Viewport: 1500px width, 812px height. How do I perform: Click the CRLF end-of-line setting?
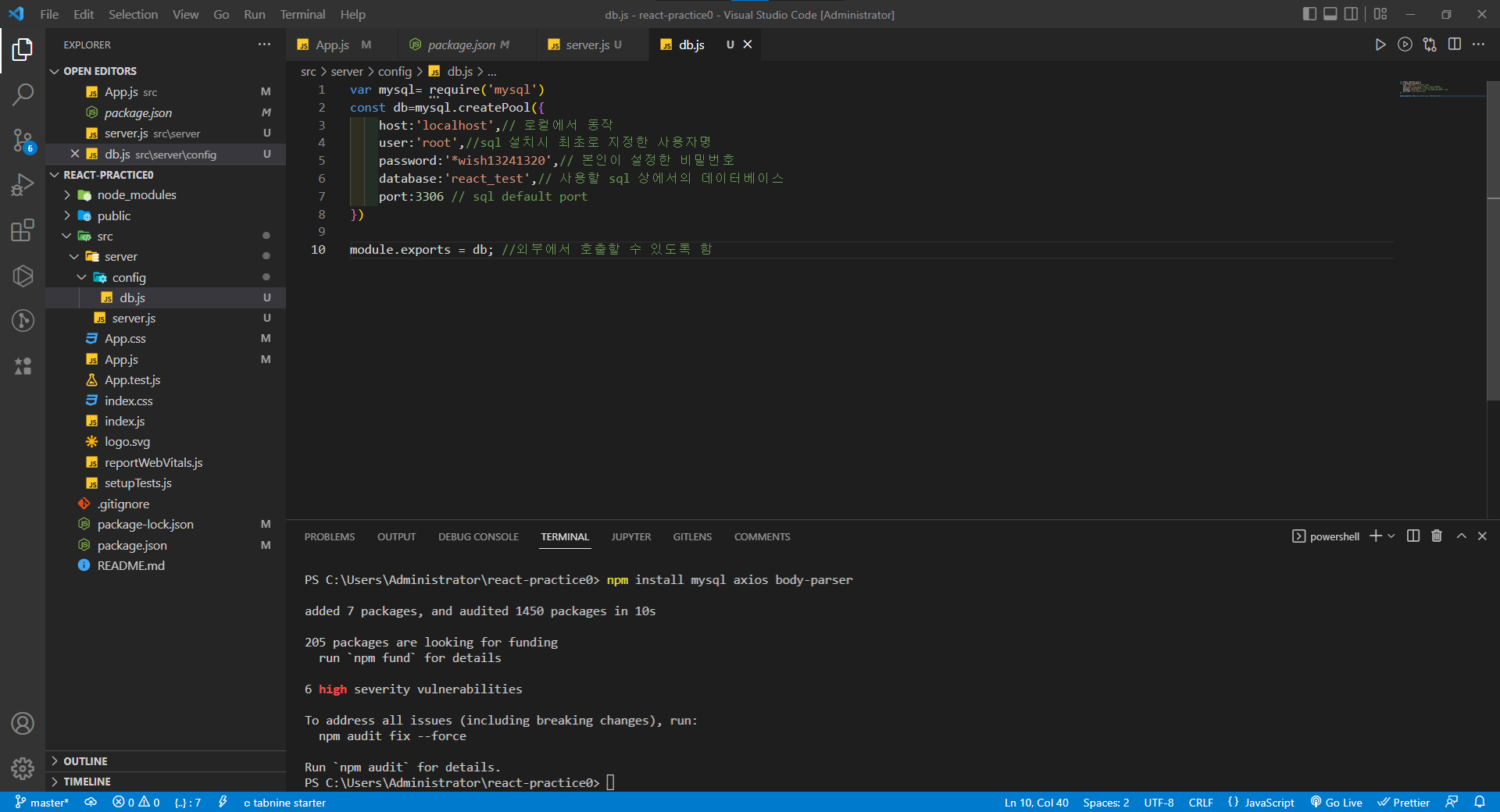tap(1201, 802)
